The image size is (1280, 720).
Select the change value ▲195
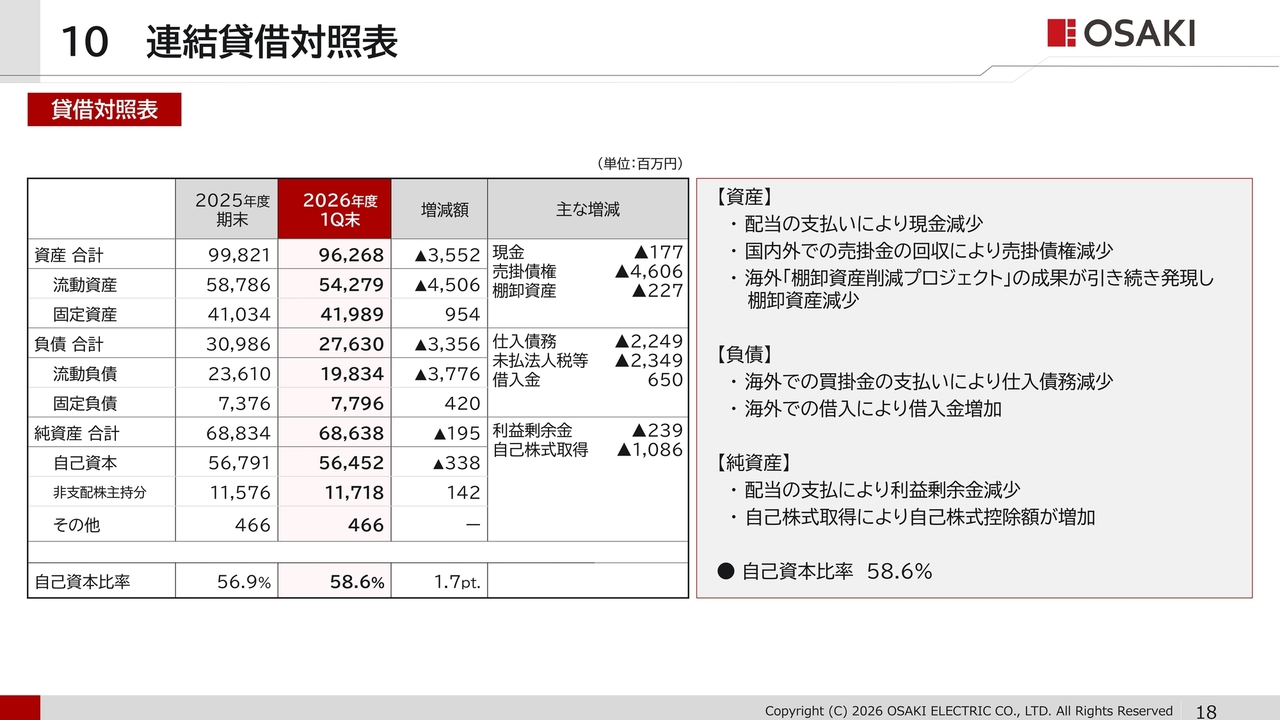coord(457,434)
